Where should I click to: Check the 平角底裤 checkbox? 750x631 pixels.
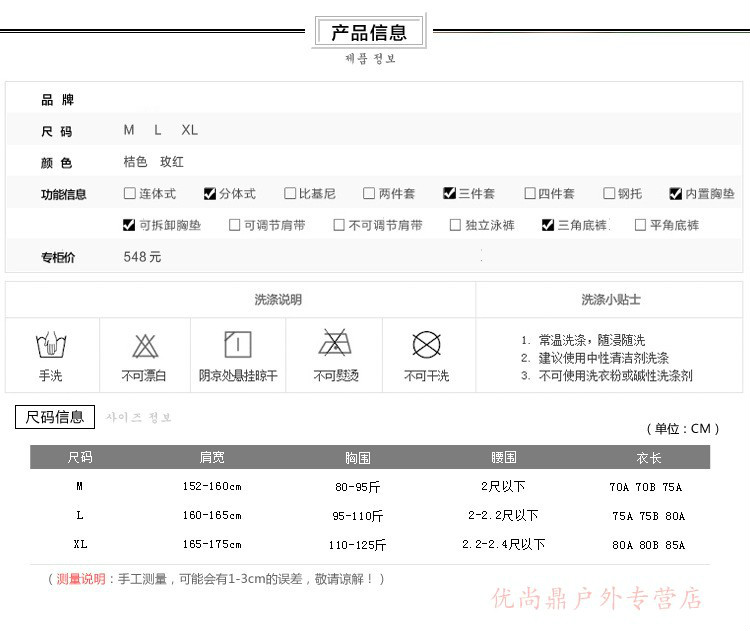point(640,225)
